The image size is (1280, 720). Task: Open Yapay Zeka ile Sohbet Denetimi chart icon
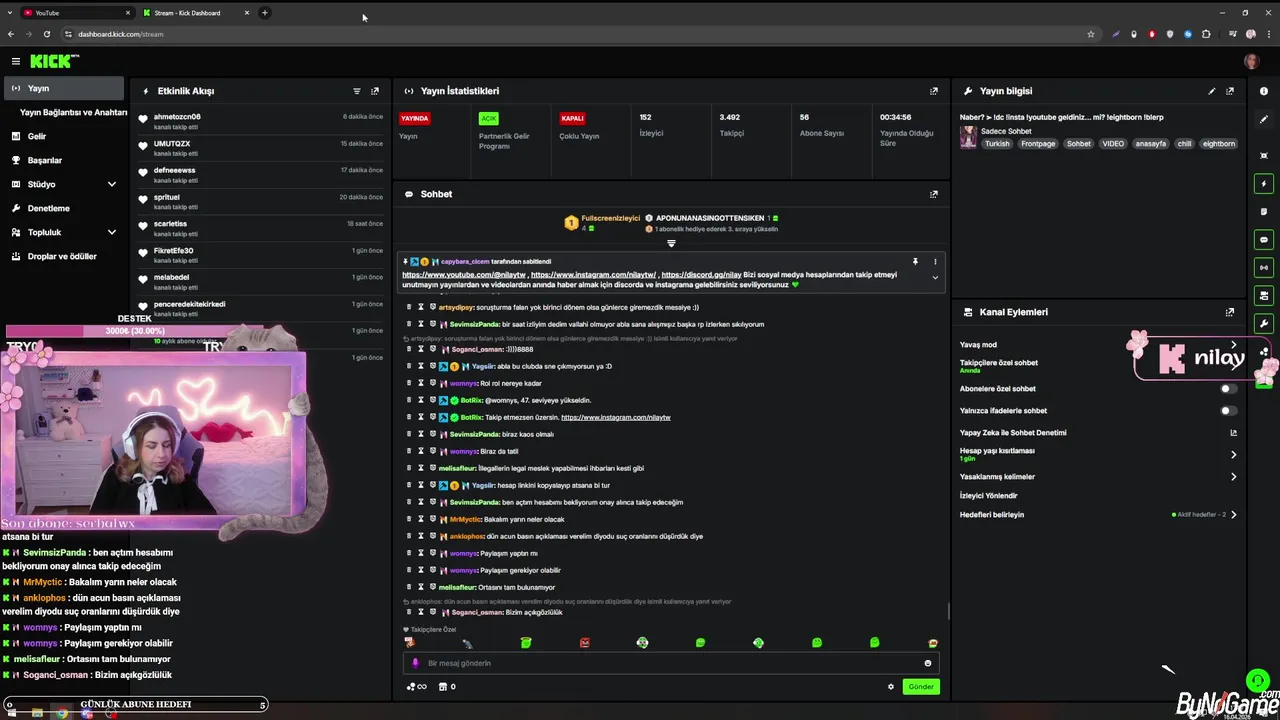[1233, 433]
